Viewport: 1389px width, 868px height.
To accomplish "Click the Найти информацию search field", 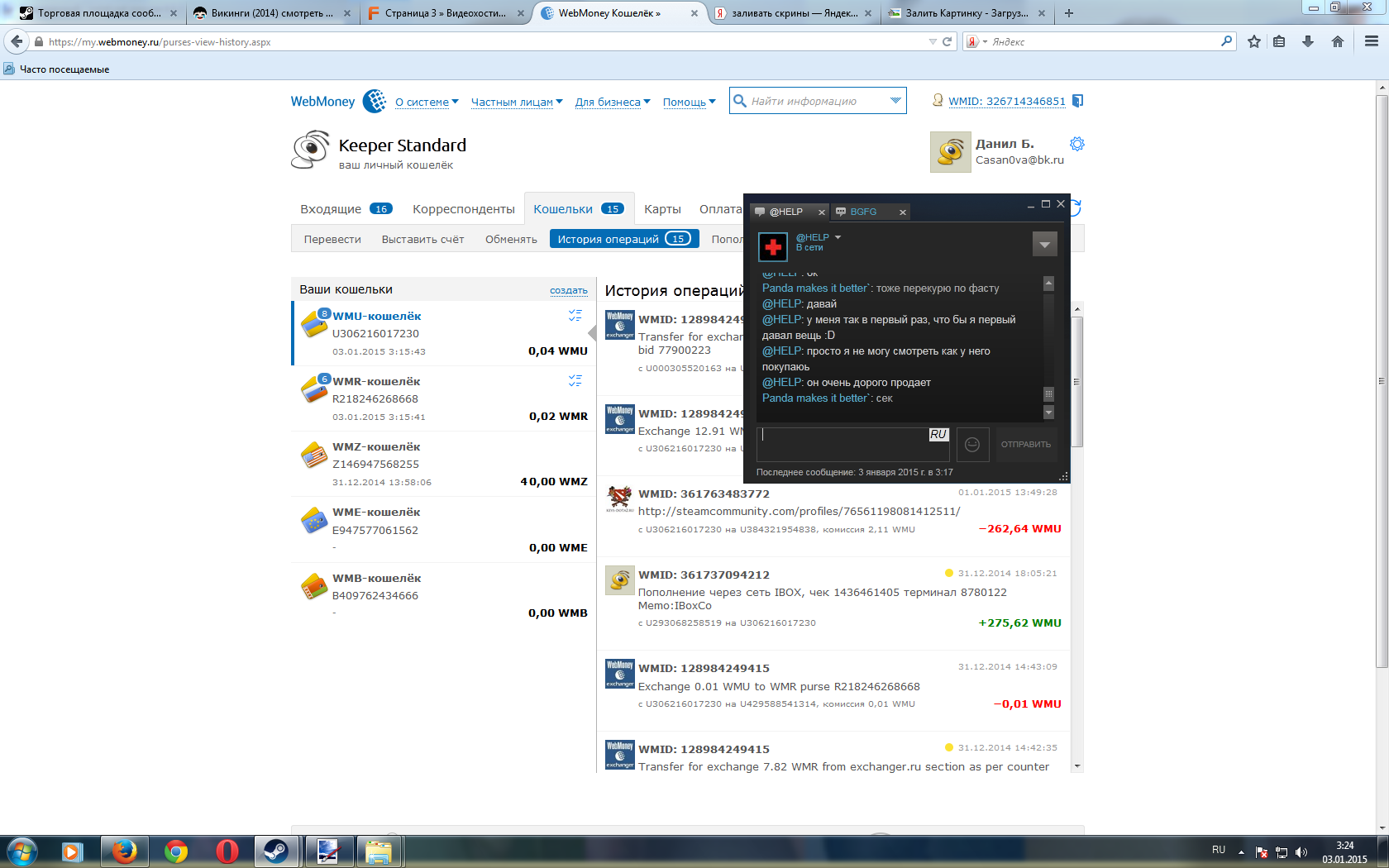I will [x=817, y=101].
